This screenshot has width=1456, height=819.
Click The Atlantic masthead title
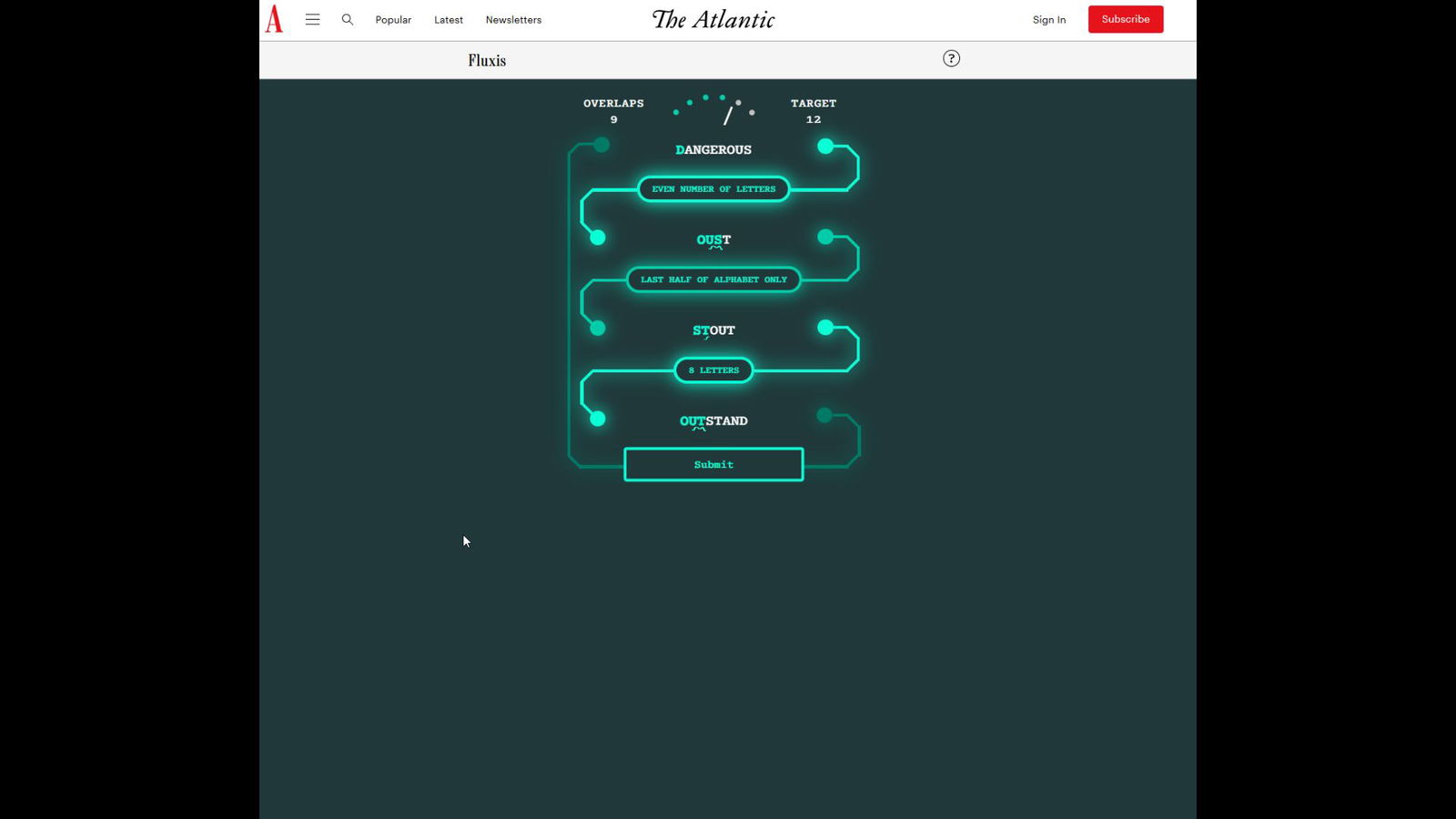(713, 19)
